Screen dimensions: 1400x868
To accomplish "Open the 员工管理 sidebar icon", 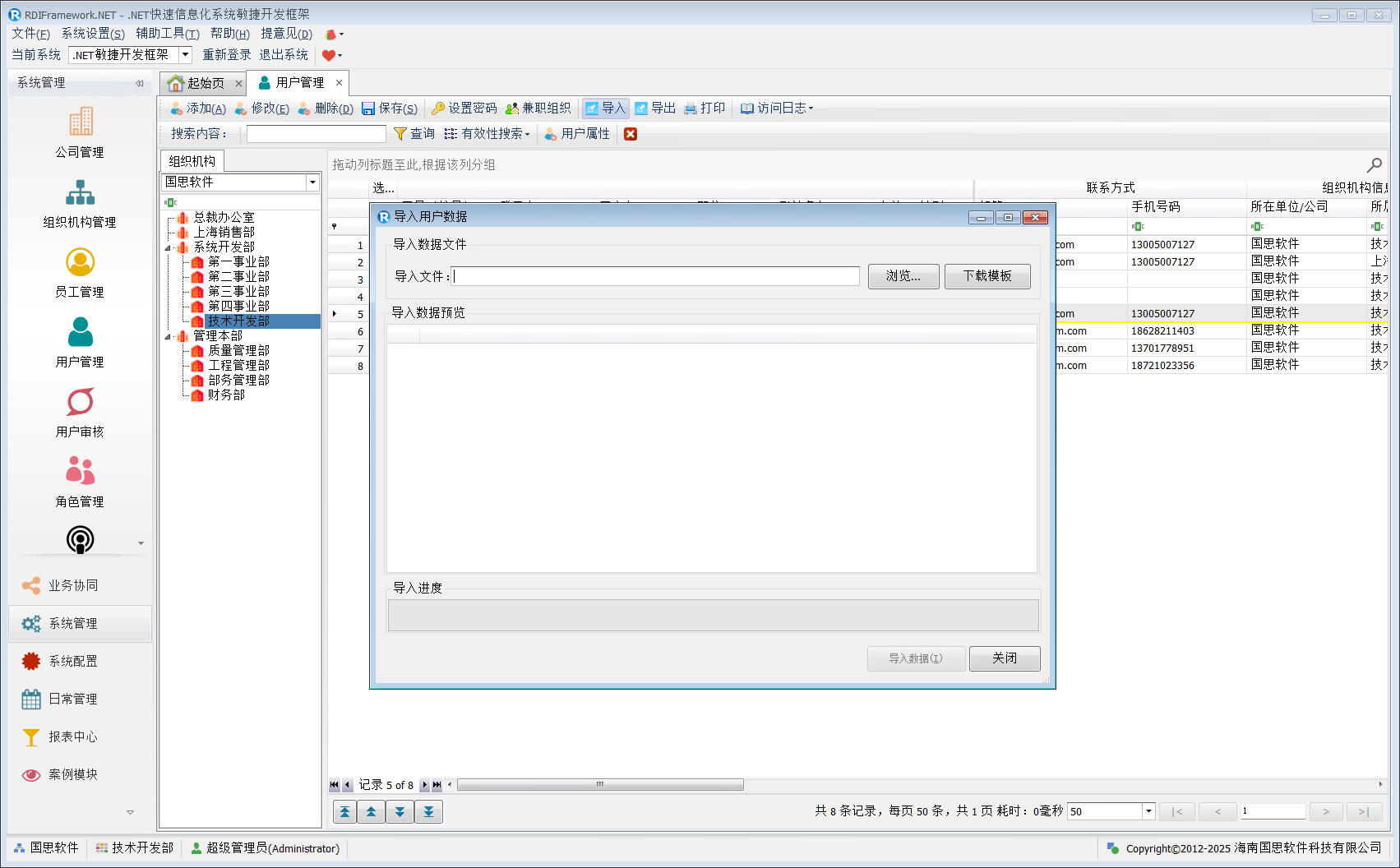I will (80, 263).
